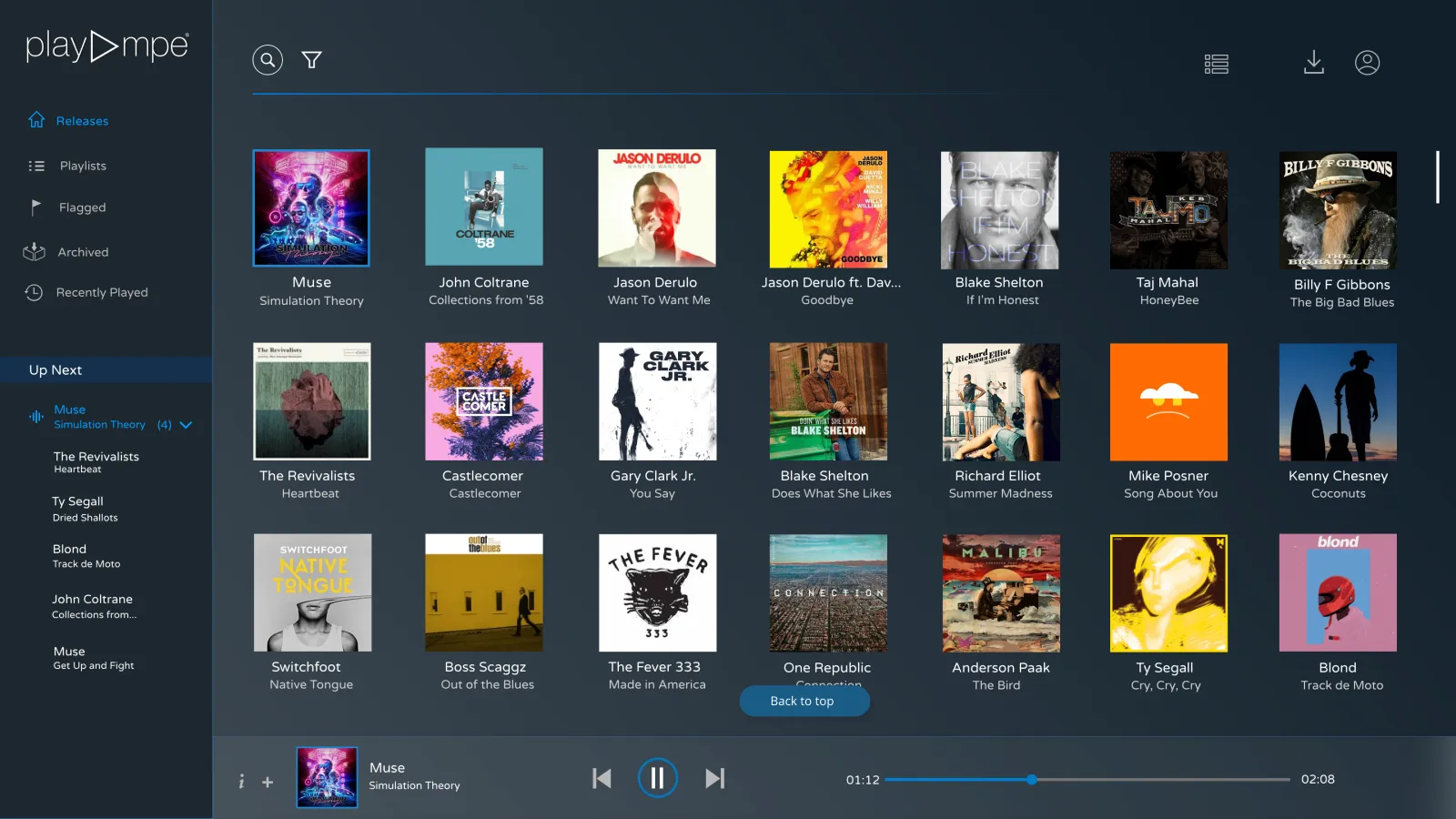Open Richard Elliot Summer Madness cover

pyautogui.click(x=1001, y=401)
